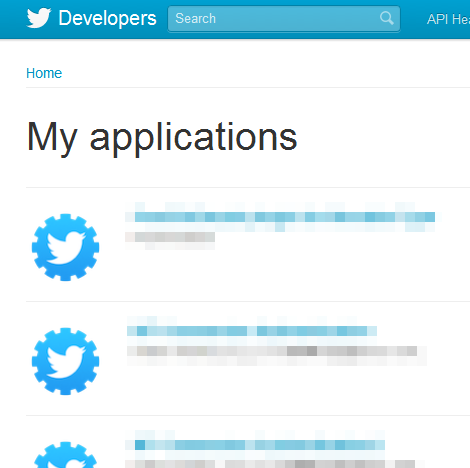This screenshot has width=470, height=468.
Task: Go to the Home breadcrumb link
Action: pos(44,73)
